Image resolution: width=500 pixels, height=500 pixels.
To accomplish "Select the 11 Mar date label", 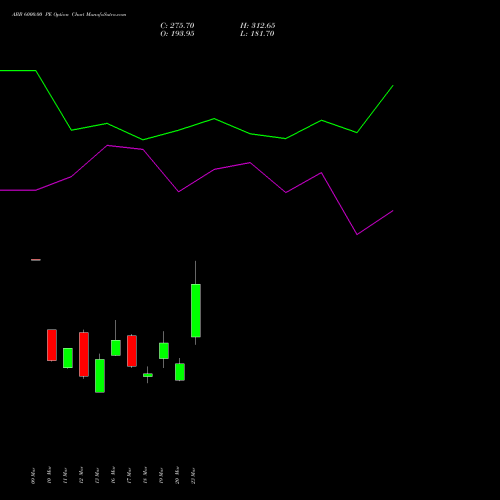I will [65, 475].
